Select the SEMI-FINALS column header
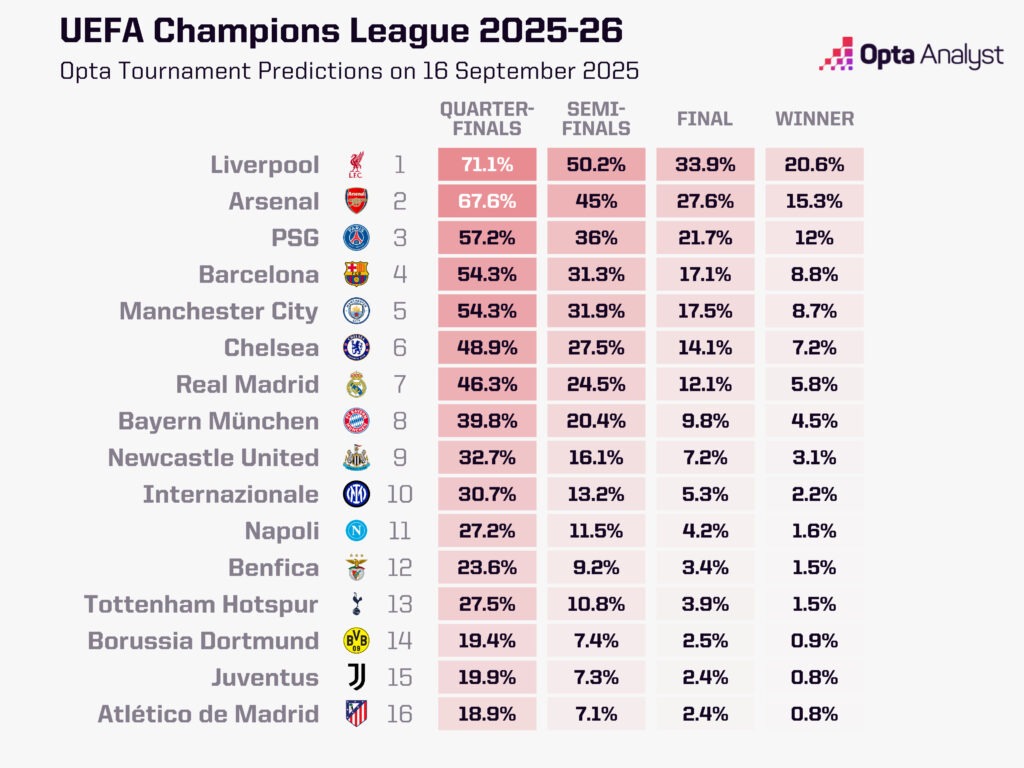Viewport: 1024px width, 768px height. [597, 119]
